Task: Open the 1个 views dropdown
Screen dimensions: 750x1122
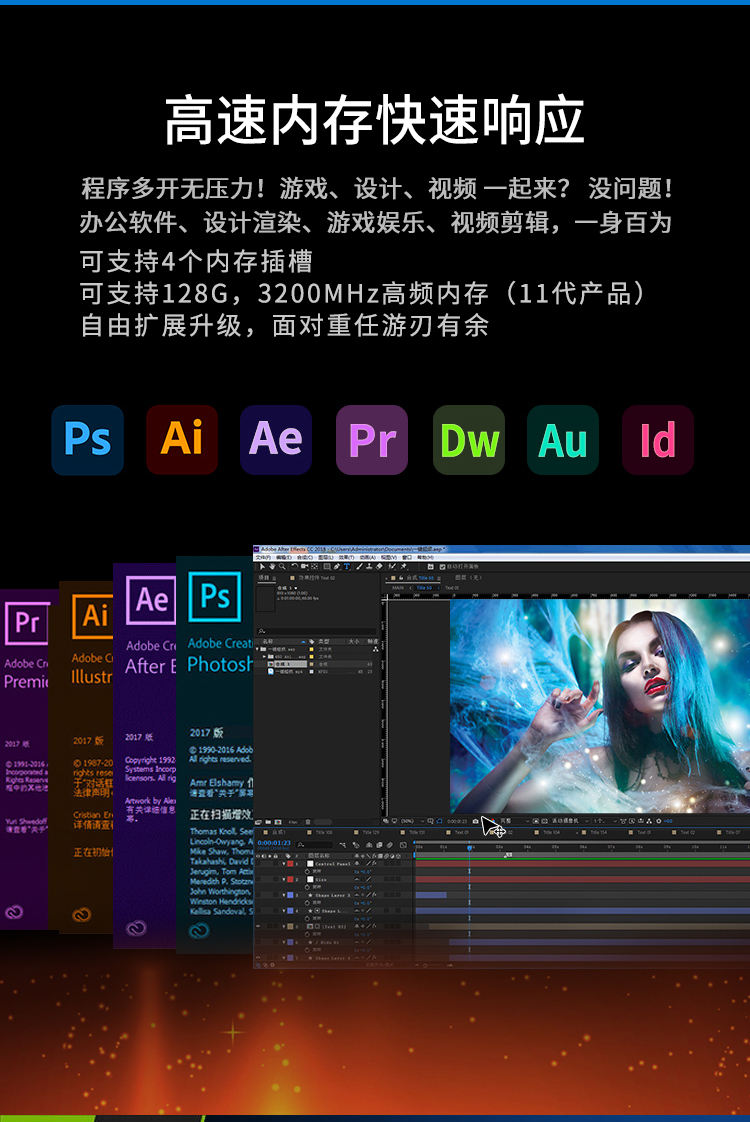Action: click(605, 821)
